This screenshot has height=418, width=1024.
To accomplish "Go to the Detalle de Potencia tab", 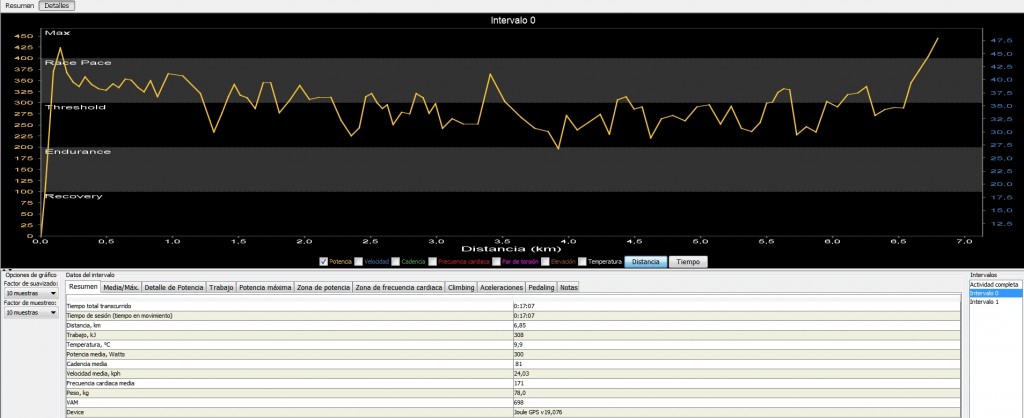I will click(174, 287).
